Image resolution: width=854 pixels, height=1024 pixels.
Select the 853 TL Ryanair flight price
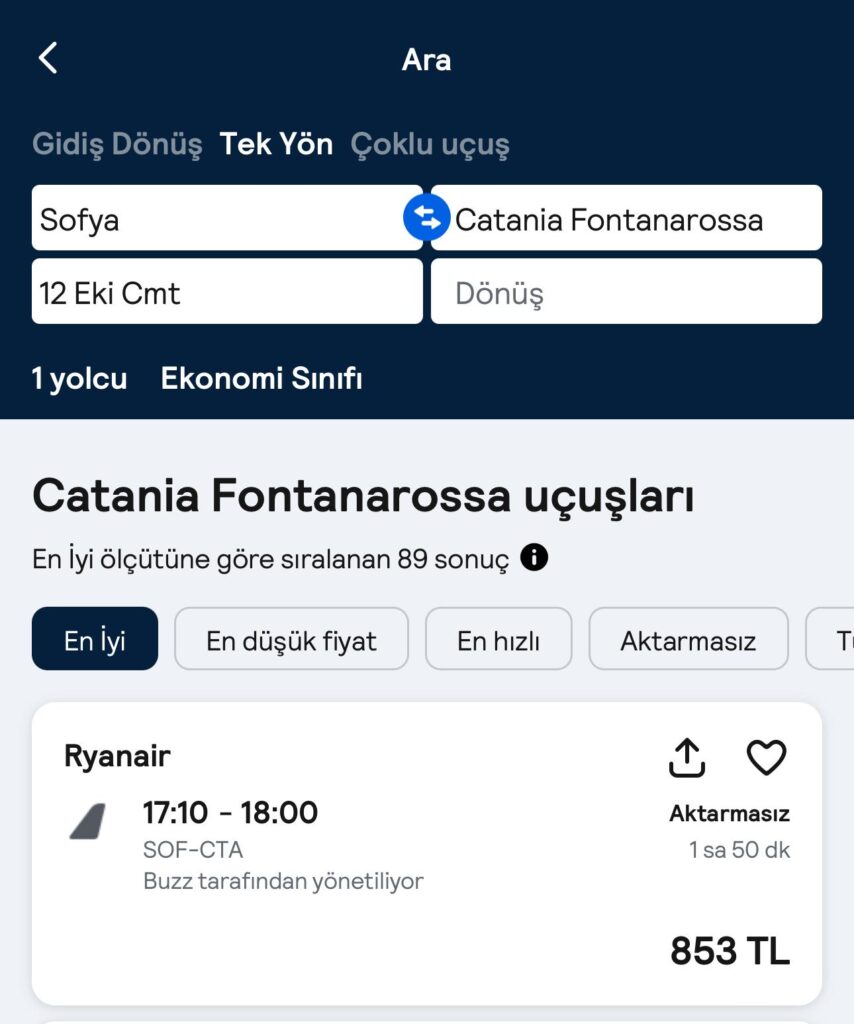(730, 950)
